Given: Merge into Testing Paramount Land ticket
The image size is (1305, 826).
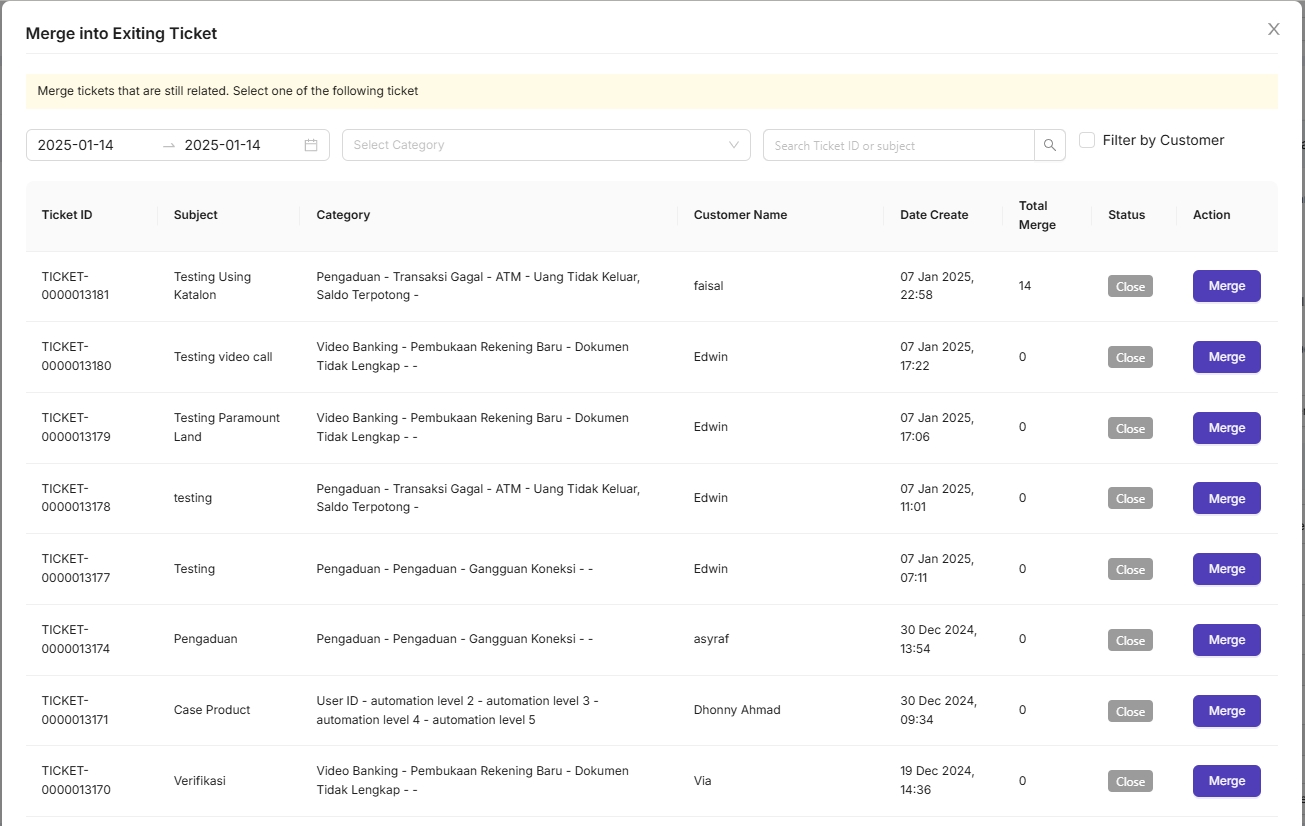Looking at the screenshot, I should tap(1226, 428).
